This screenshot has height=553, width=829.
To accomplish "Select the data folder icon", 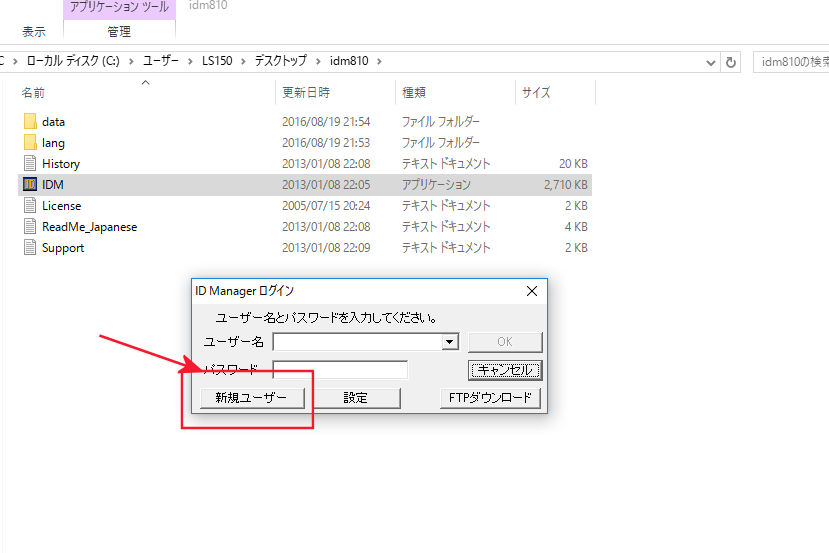I will pos(30,122).
